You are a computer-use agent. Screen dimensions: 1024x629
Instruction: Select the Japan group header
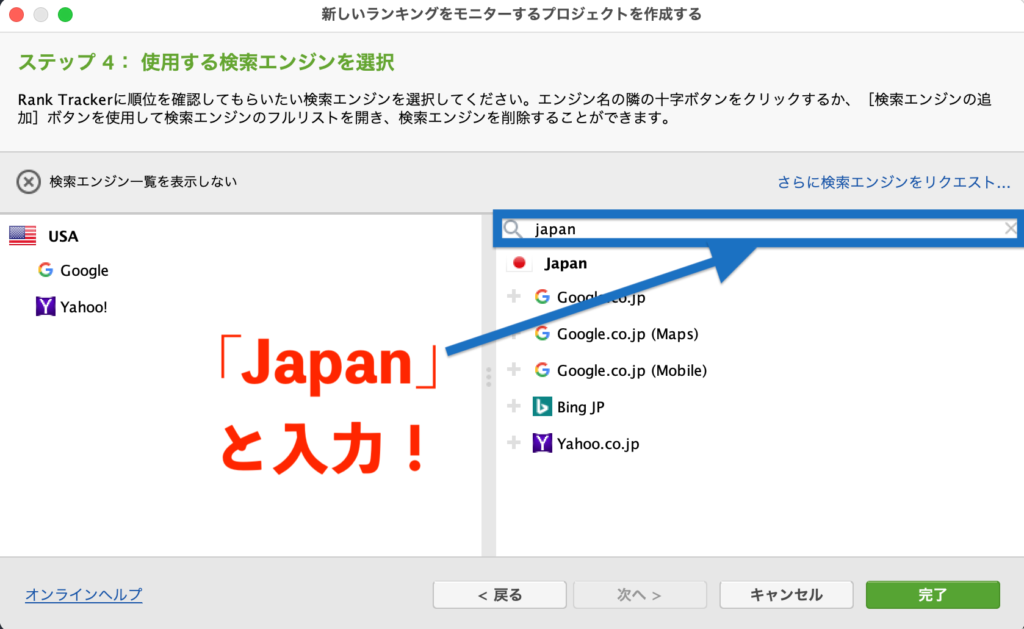566,263
